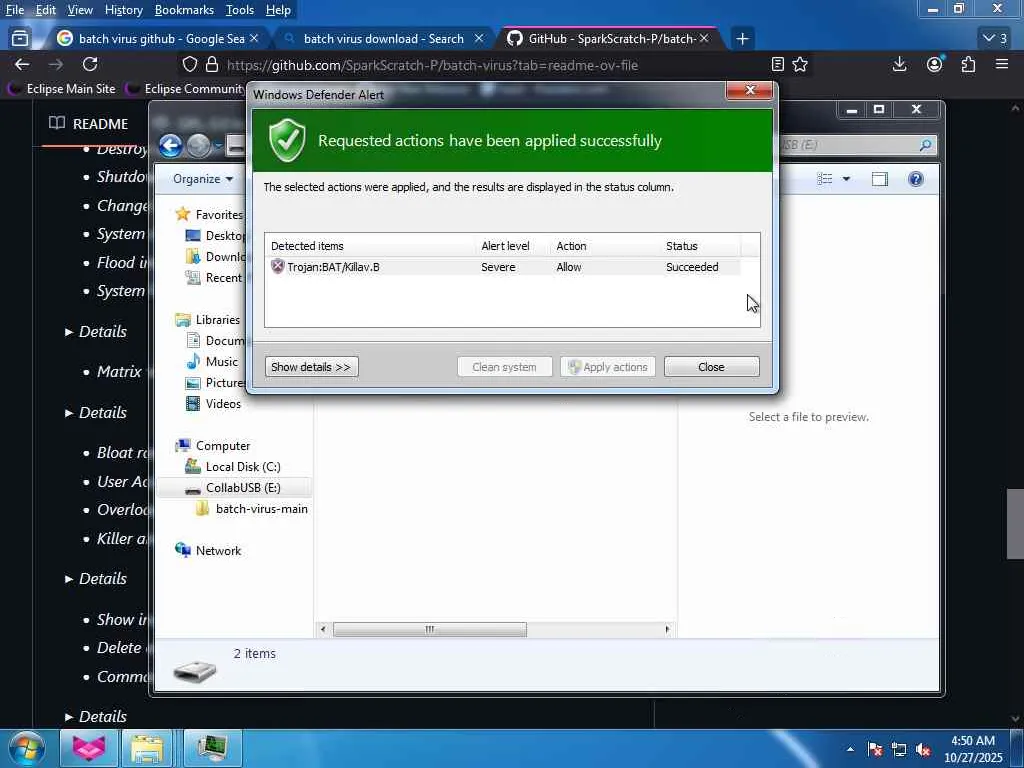Viewport: 1024px width, 768px height.
Task: Open the File menu in the browser
Action: tap(14, 10)
